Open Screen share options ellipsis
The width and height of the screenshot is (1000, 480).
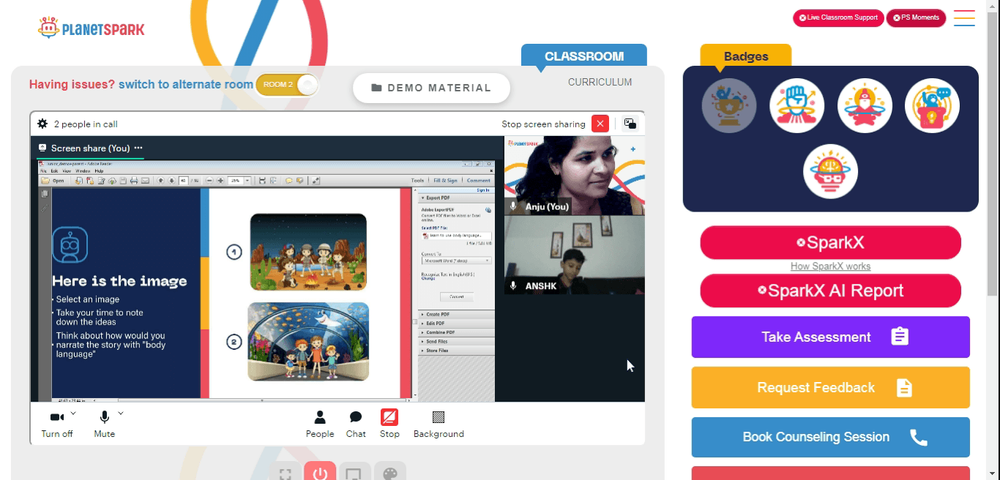(138, 148)
